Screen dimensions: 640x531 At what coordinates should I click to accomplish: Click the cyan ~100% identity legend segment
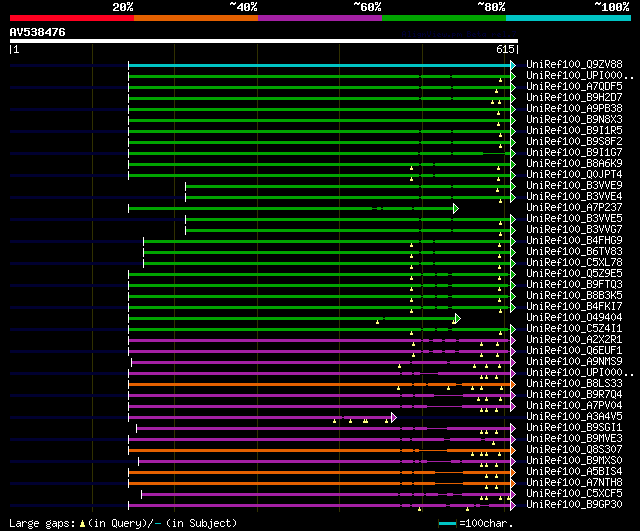point(568,18)
